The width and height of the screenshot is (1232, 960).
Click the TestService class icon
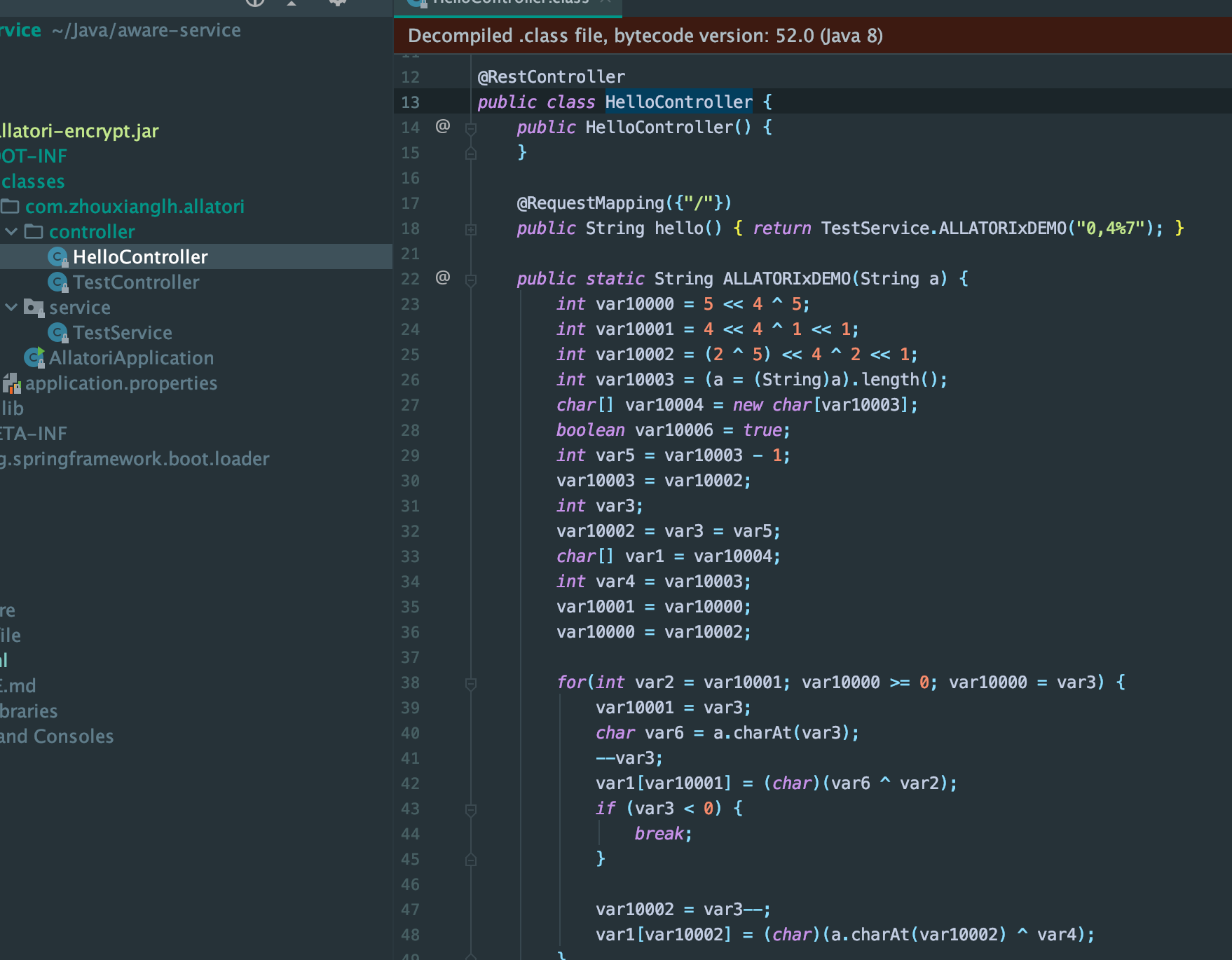58,333
